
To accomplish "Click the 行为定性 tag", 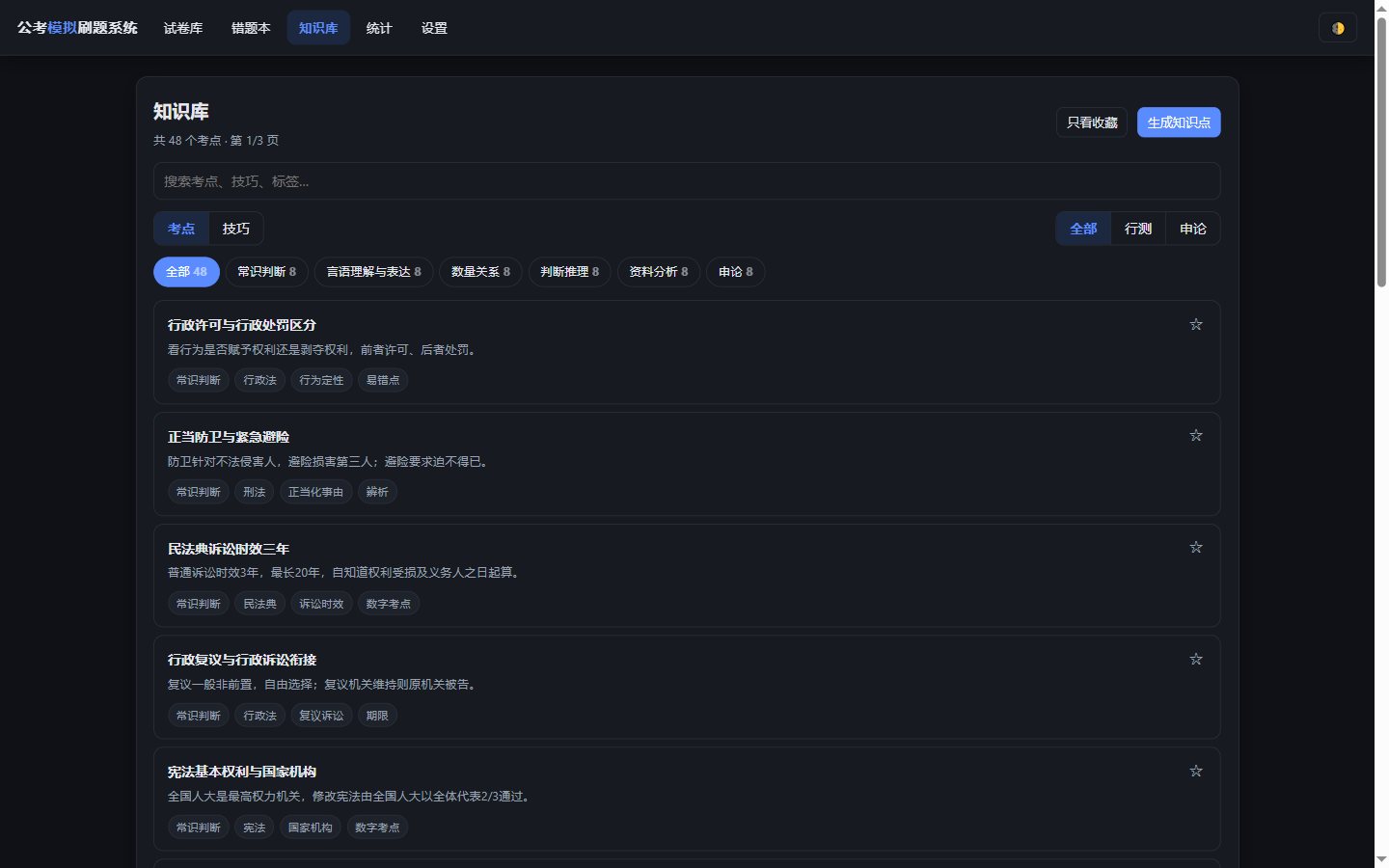I will tap(321, 380).
